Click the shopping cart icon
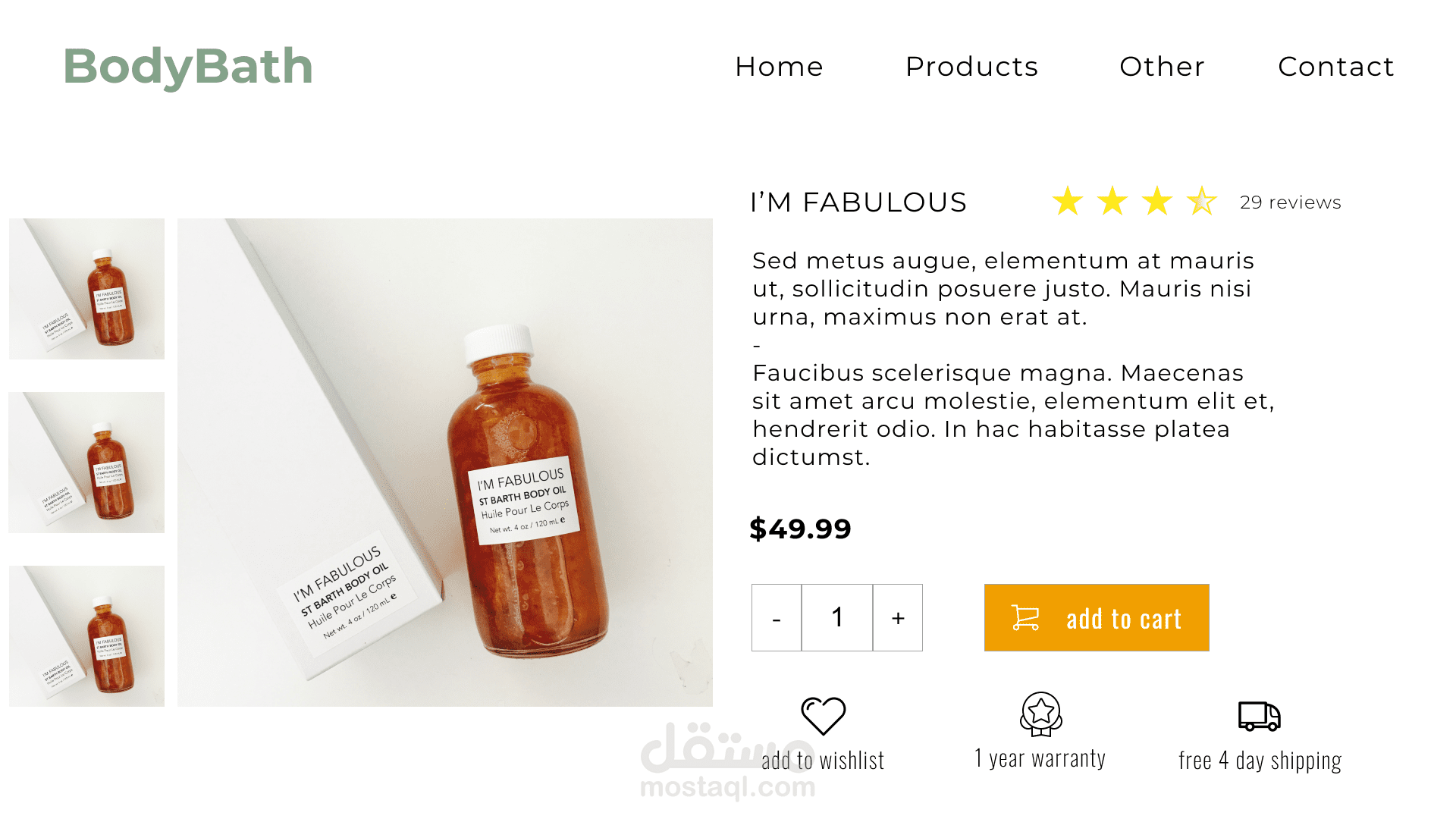 (1025, 617)
